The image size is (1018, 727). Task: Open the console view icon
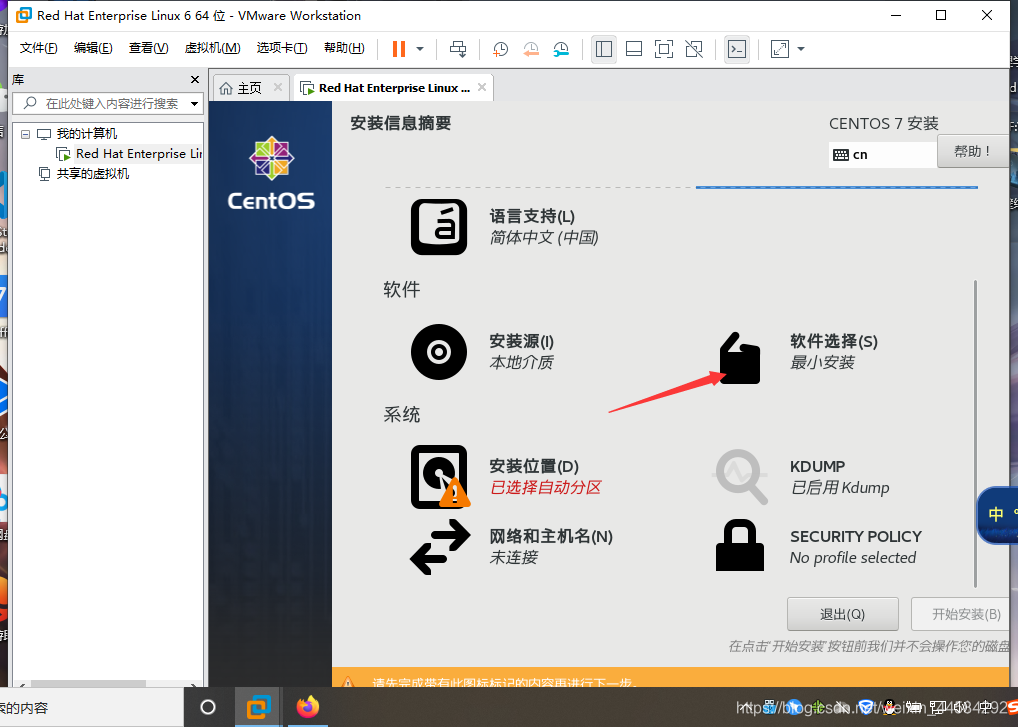pos(737,49)
